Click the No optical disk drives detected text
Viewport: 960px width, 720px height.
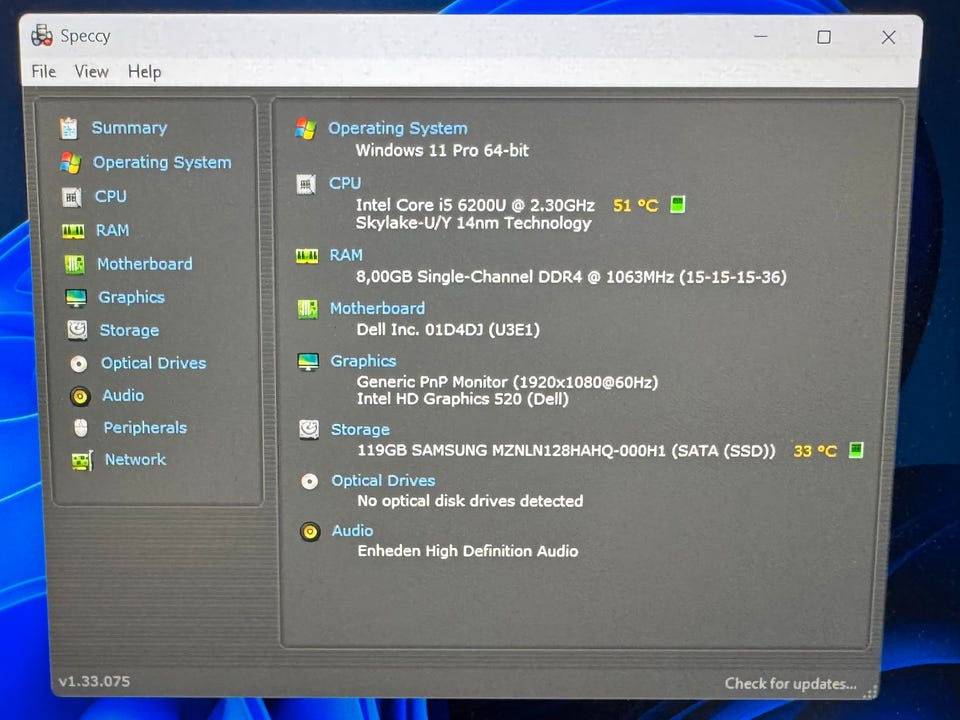470,501
